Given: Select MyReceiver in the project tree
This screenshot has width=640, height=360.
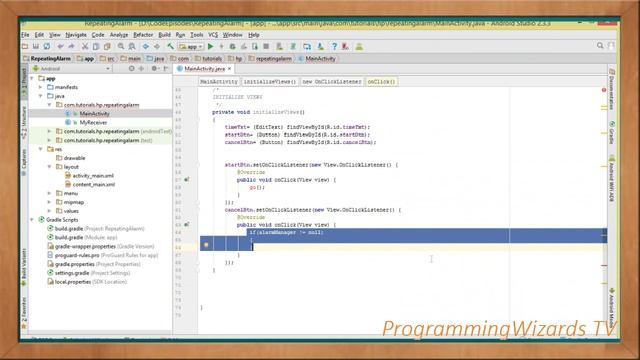Looking at the screenshot, I should coord(93,123).
